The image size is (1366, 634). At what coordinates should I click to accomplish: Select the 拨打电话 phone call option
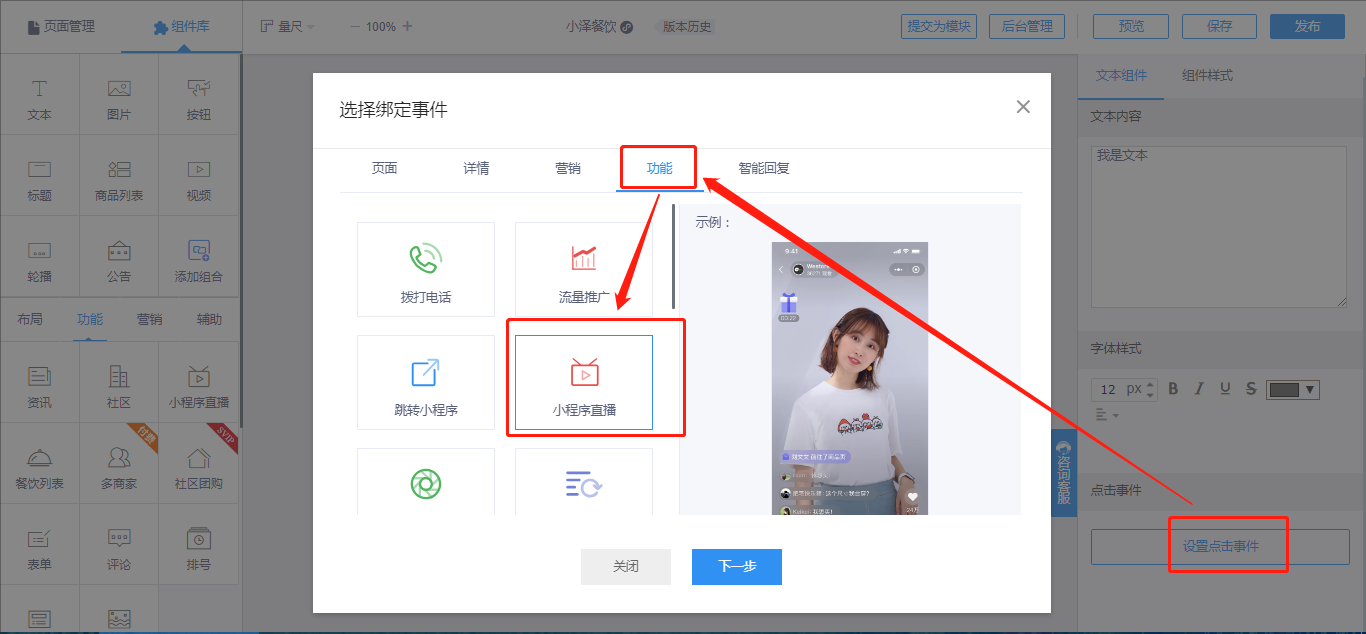point(425,269)
